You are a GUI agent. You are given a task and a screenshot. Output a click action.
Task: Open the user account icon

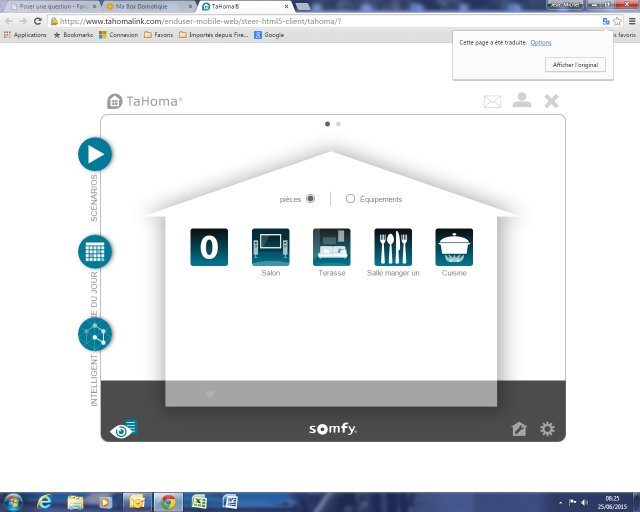522,100
